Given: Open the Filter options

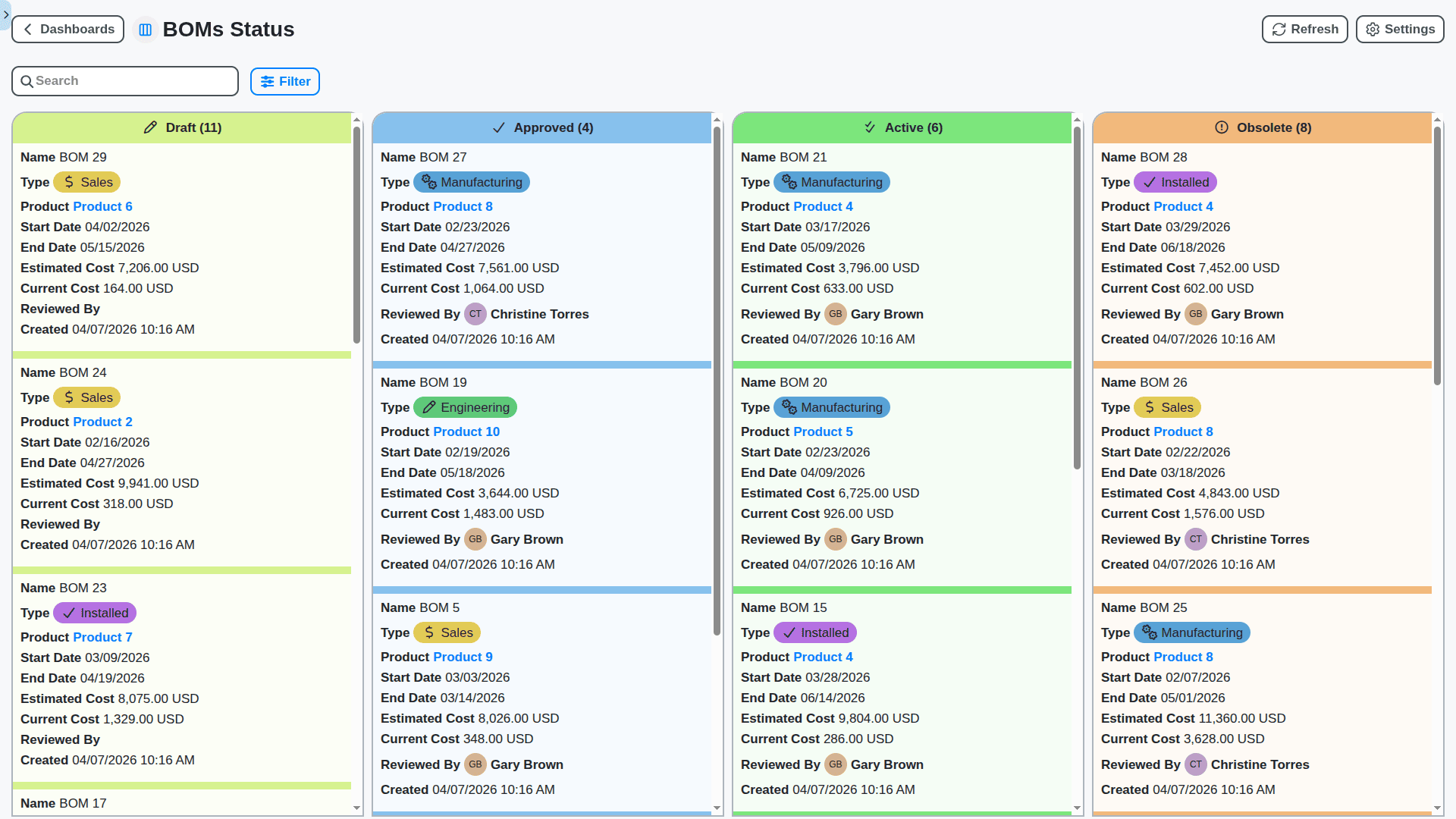Looking at the screenshot, I should coord(284,81).
